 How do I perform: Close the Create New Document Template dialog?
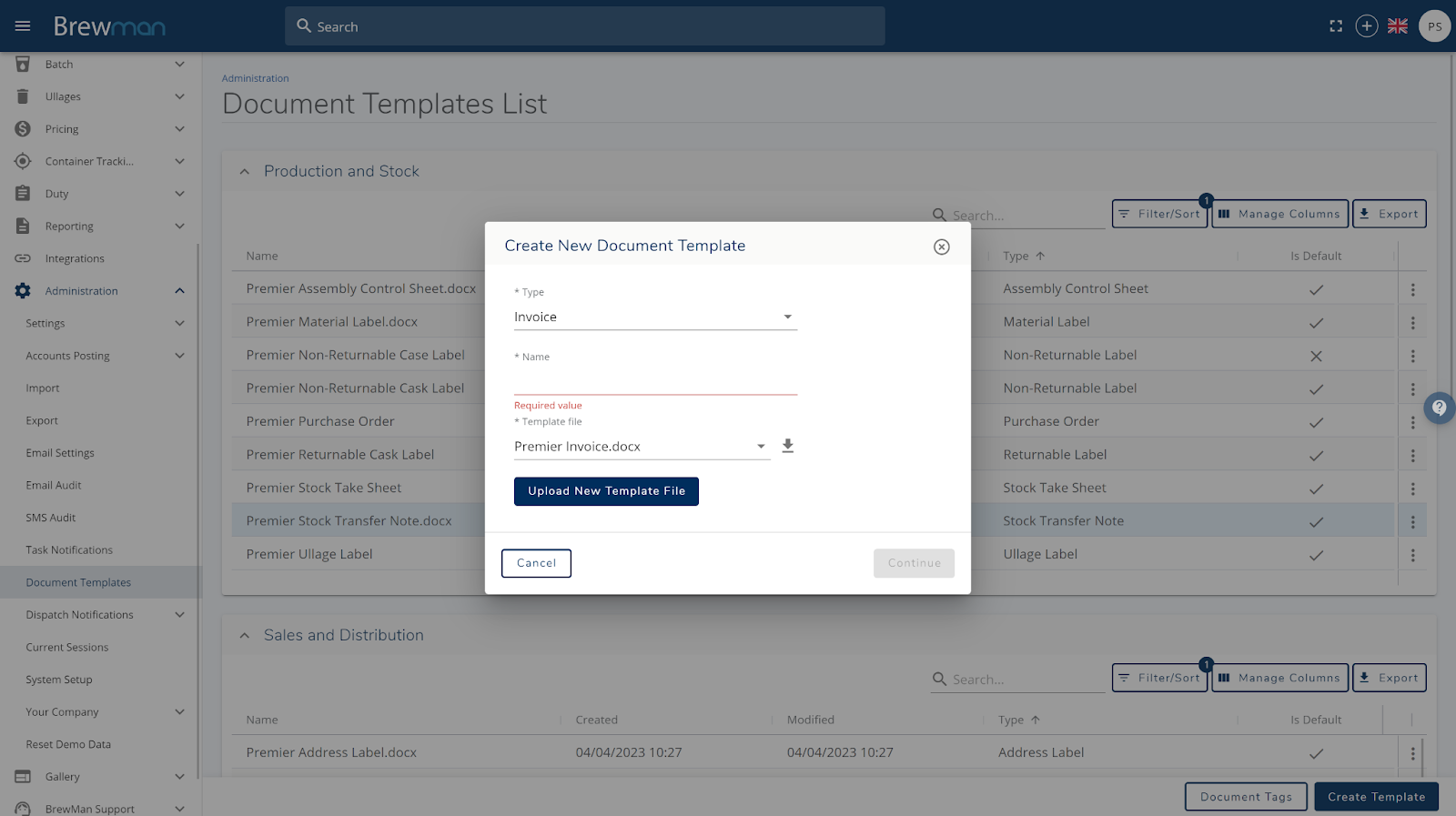[x=942, y=247]
